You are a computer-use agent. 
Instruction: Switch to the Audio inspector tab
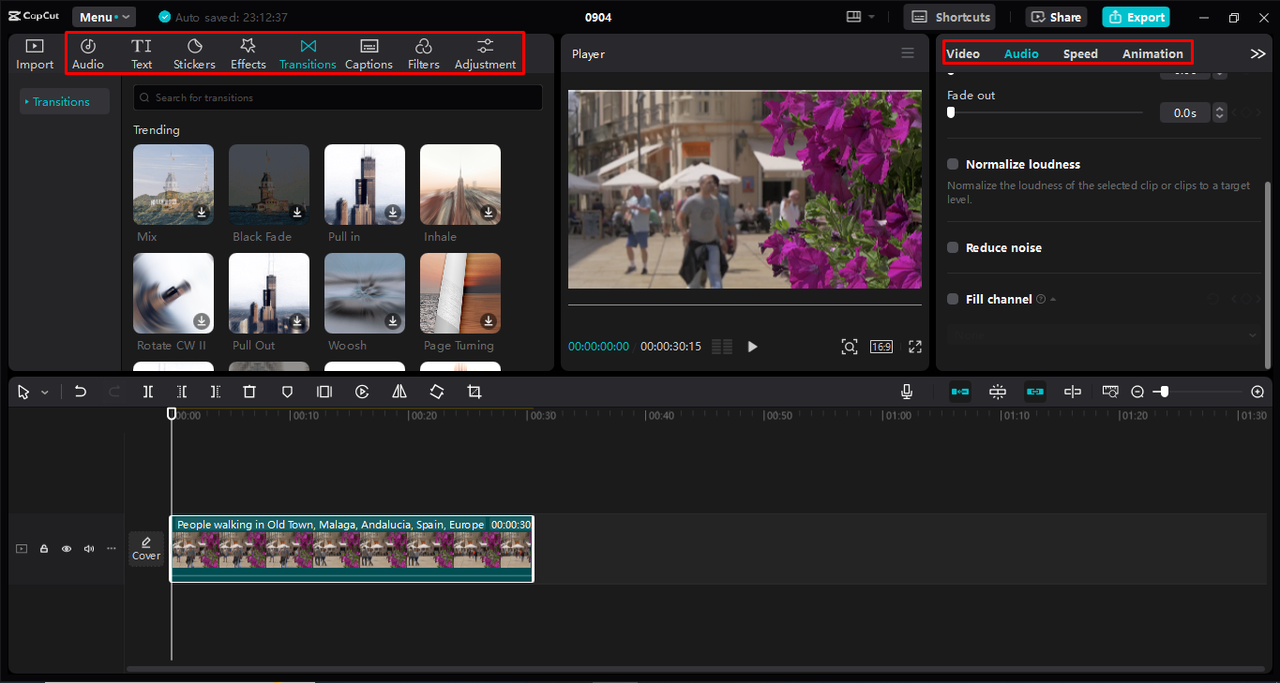click(x=1021, y=54)
